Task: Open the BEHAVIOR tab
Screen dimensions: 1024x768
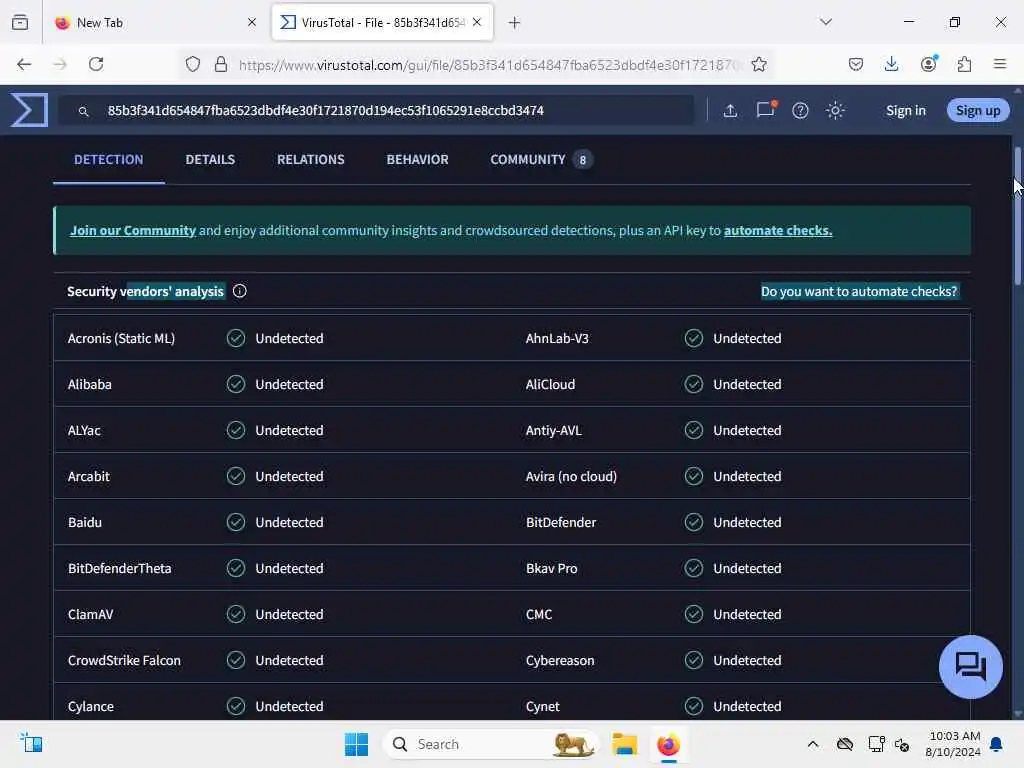Action: [417, 159]
